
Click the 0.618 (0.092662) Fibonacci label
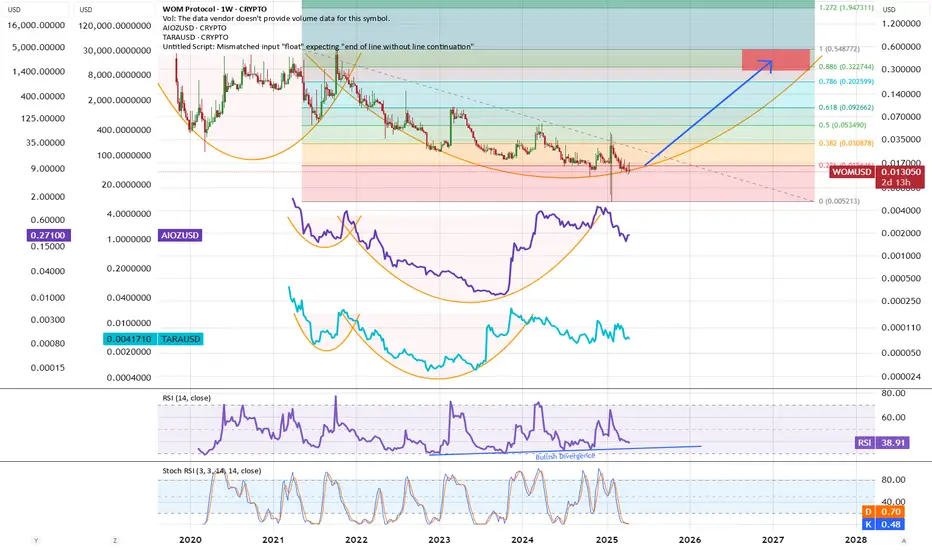(846, 108)
